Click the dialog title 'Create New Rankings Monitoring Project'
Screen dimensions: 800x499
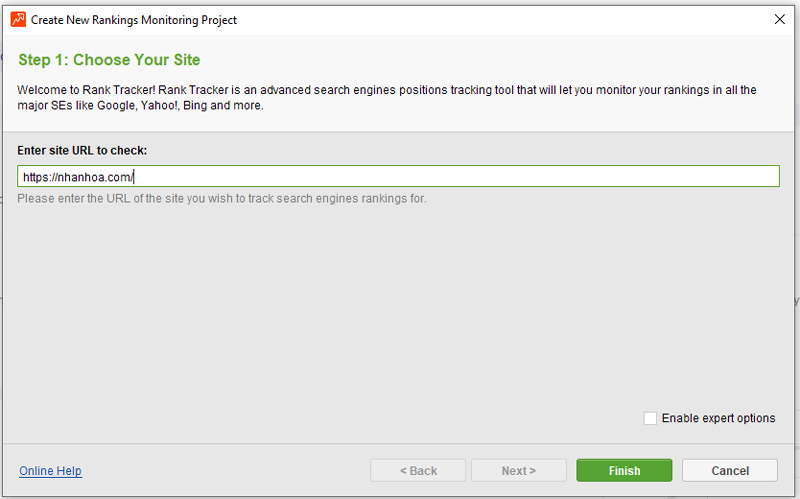[x=134, y=20]
